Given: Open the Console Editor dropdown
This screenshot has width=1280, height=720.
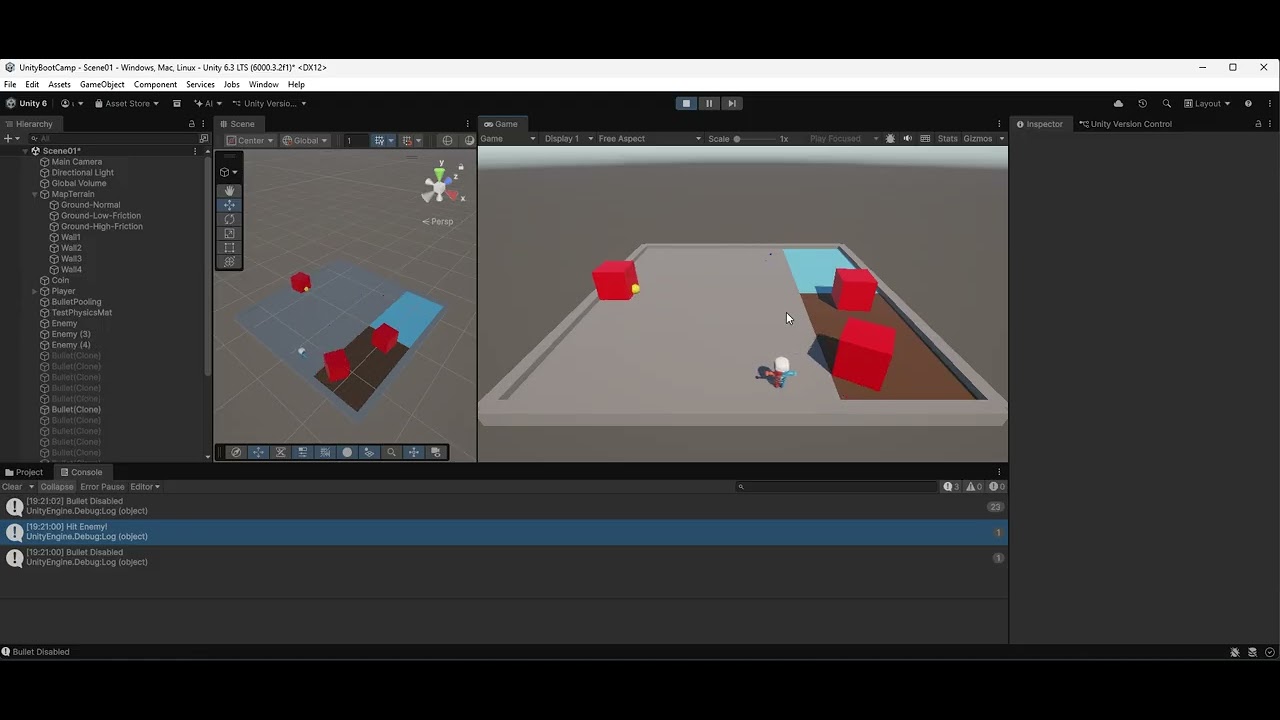Looking at the screenshot, I should pos(145,487).
